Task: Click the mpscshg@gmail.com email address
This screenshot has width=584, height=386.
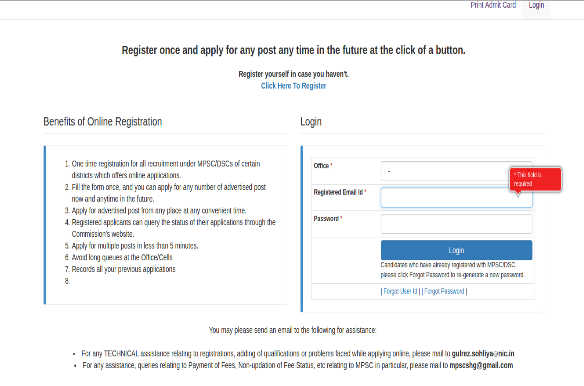Action: [481, 365]
